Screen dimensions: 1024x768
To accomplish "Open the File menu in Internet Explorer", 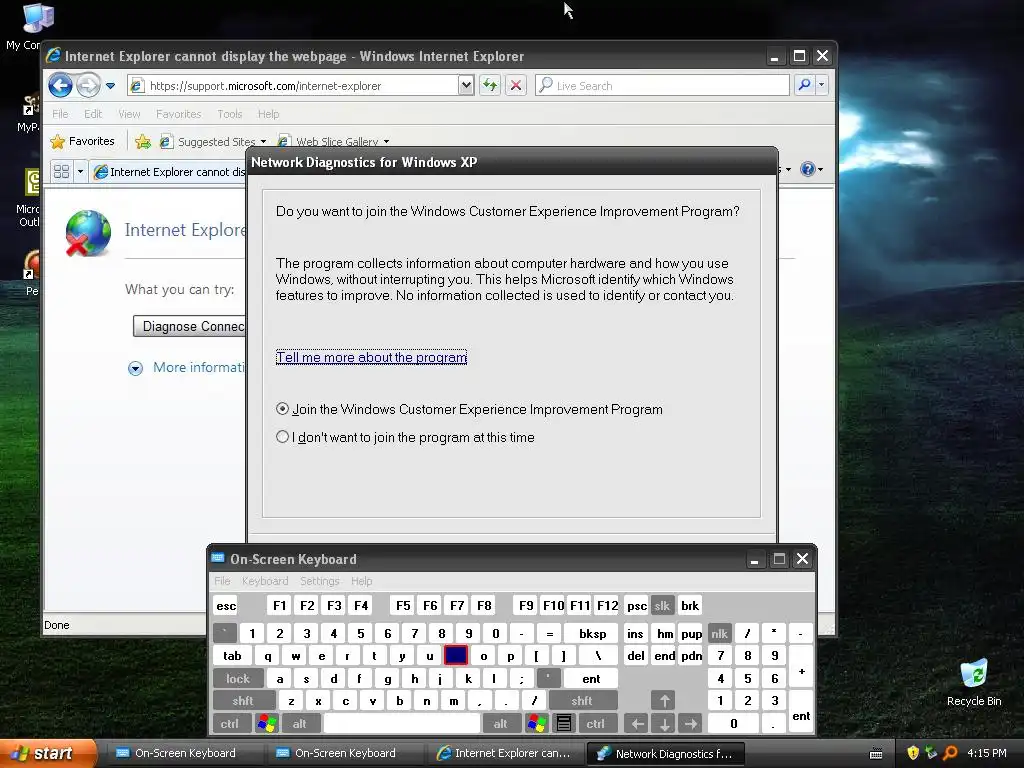I will coord(60,114).
